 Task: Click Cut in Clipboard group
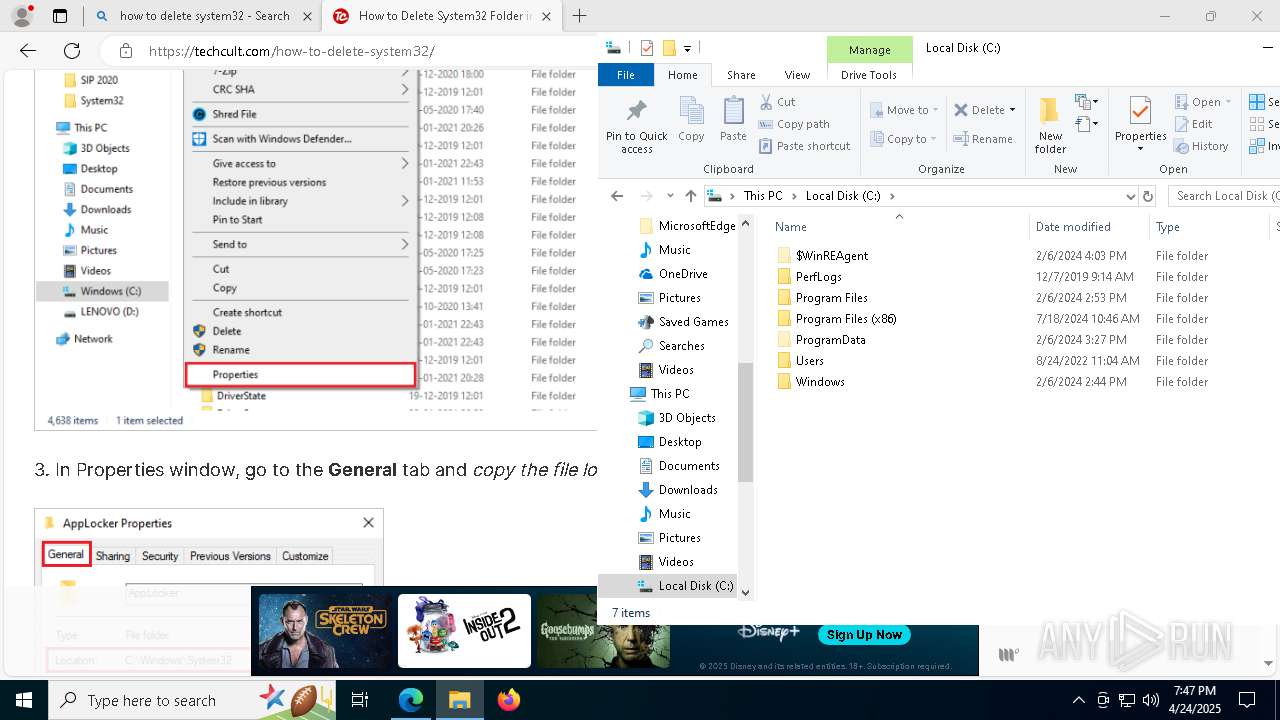777,102
